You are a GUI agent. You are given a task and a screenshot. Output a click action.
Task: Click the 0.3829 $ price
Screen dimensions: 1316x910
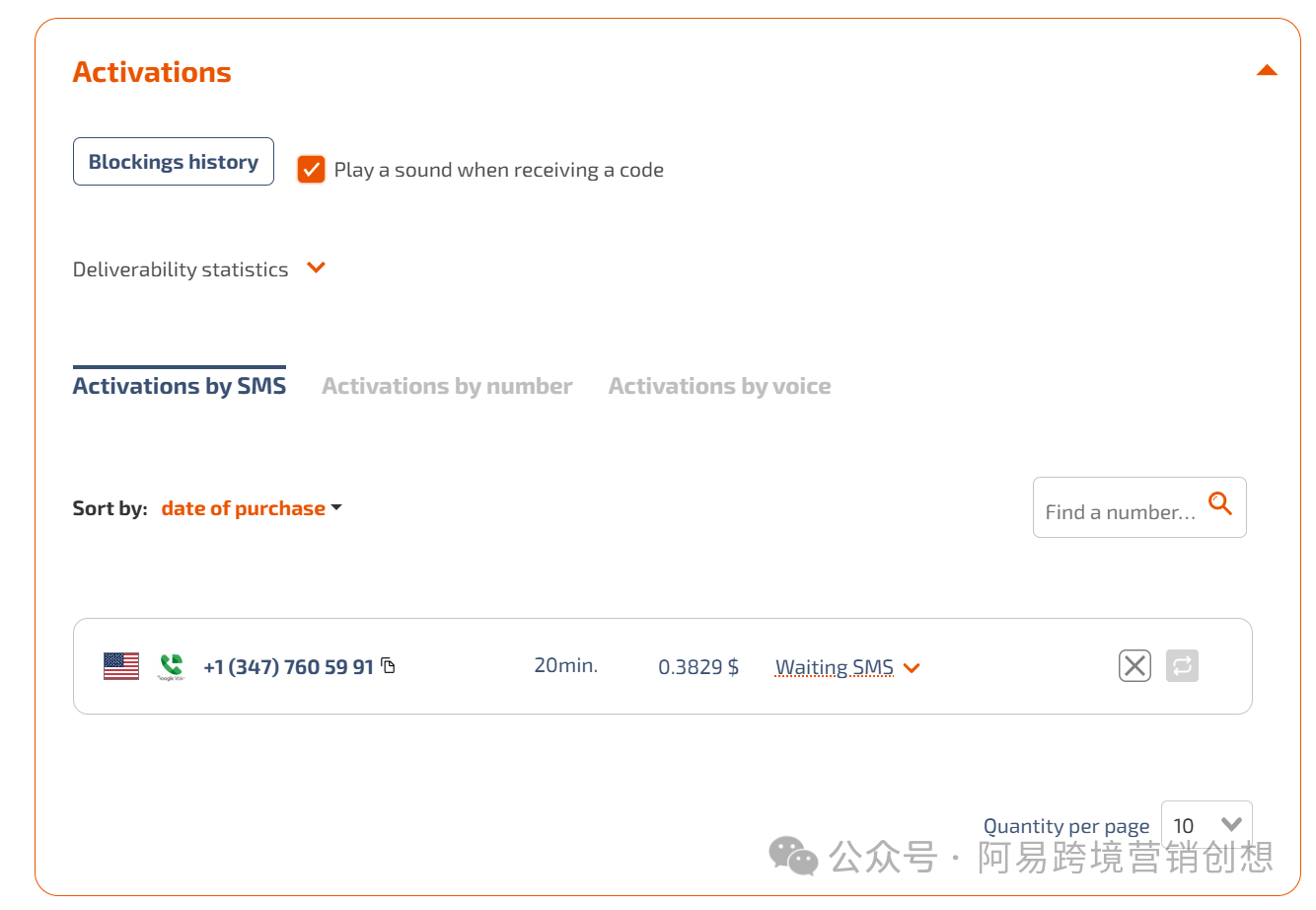(x=698, y=667)
